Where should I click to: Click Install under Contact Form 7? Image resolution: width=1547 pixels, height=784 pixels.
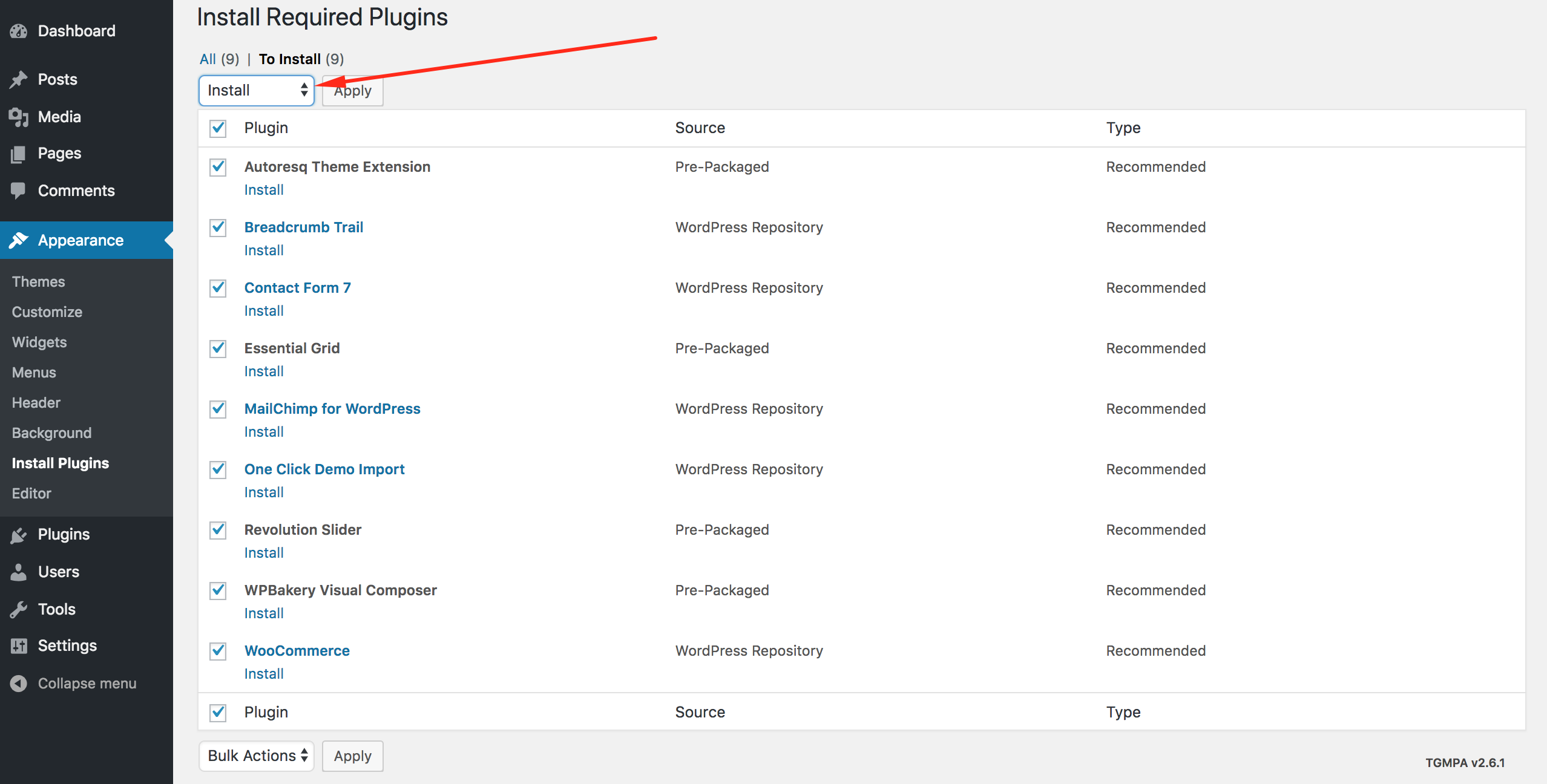point(264,311)
